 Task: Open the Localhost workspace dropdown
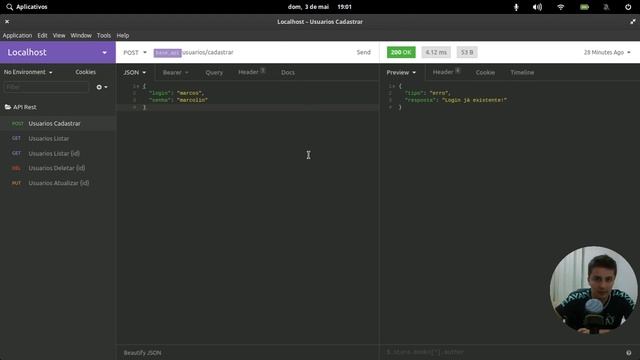104,52
